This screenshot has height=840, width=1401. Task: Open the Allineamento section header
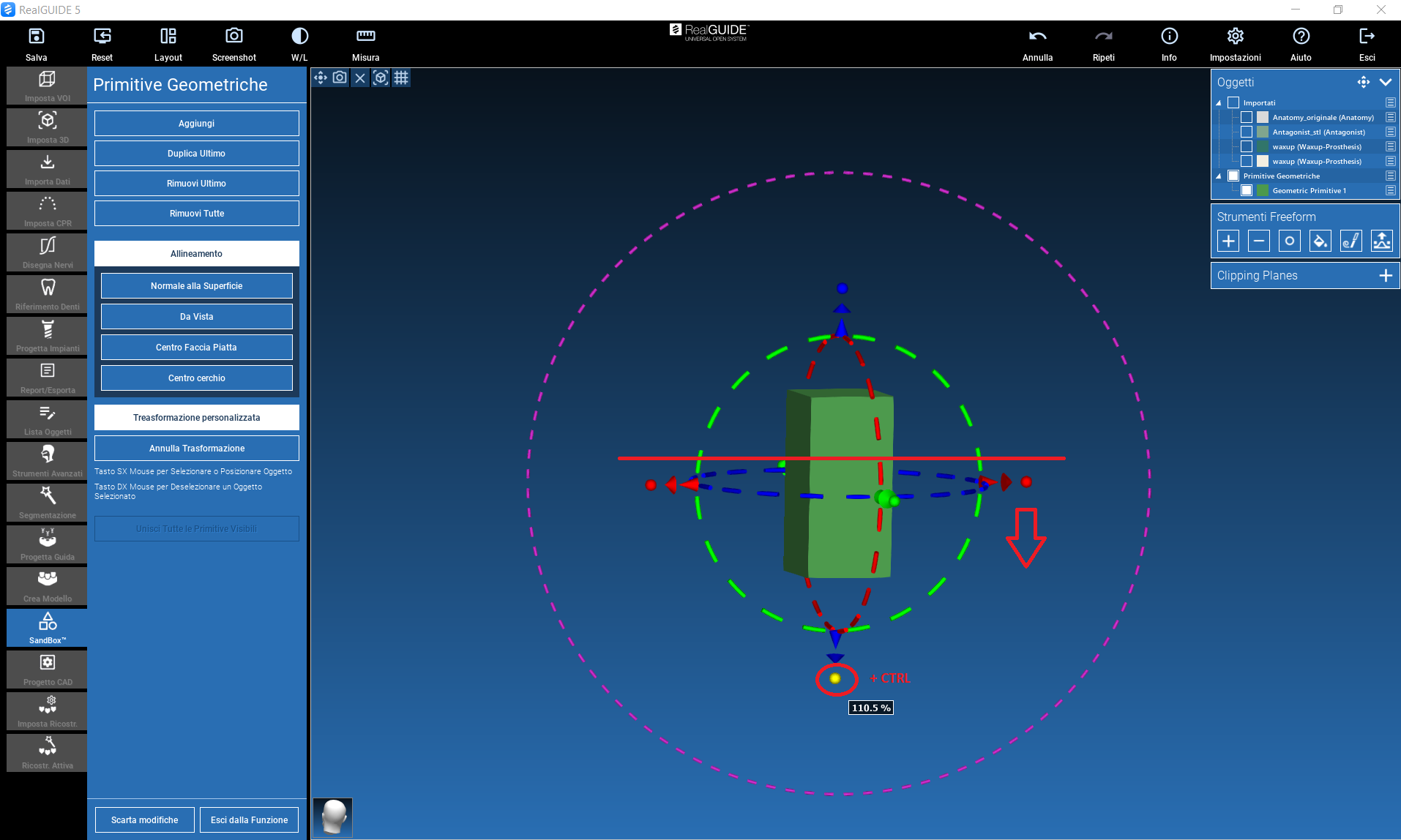click(x=196, y=254)
